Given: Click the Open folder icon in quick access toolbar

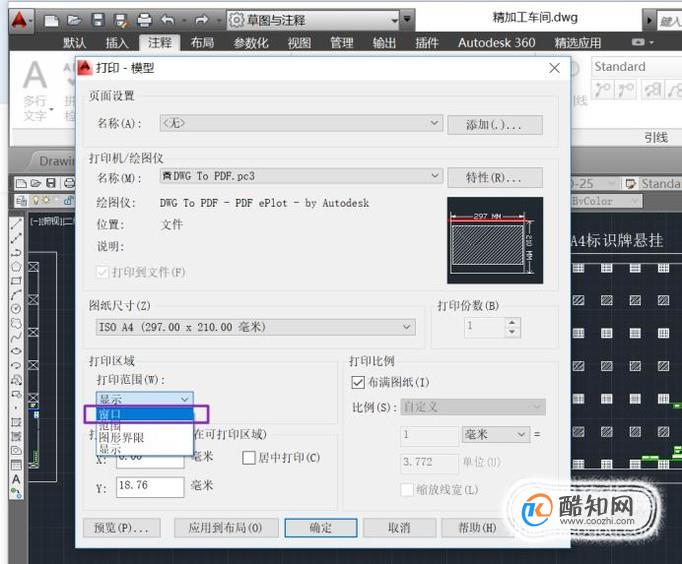Looking at the screenshot, I should (x=74, y=20).
